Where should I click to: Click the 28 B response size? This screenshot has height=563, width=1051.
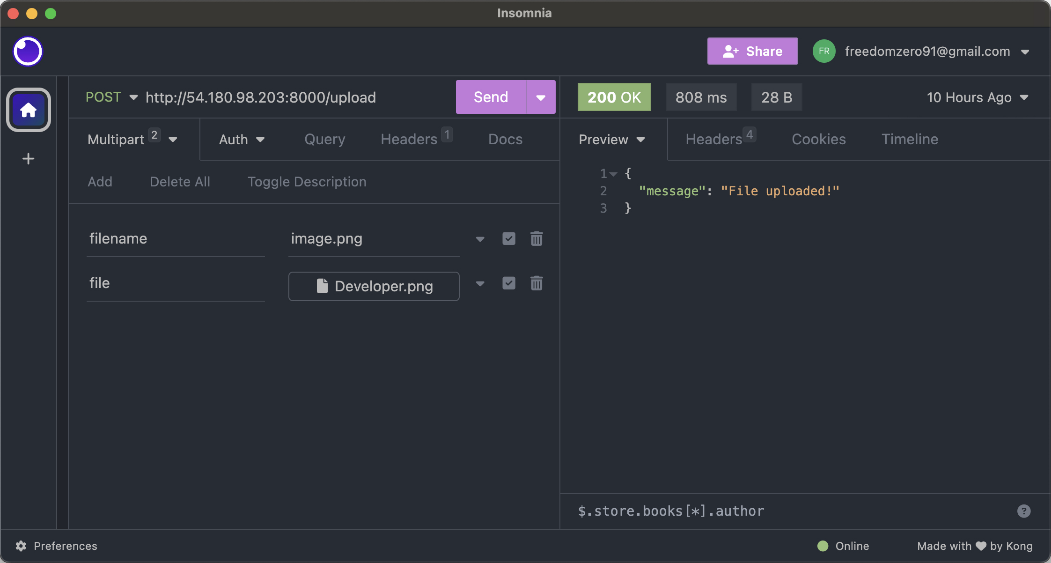point(776,97)
